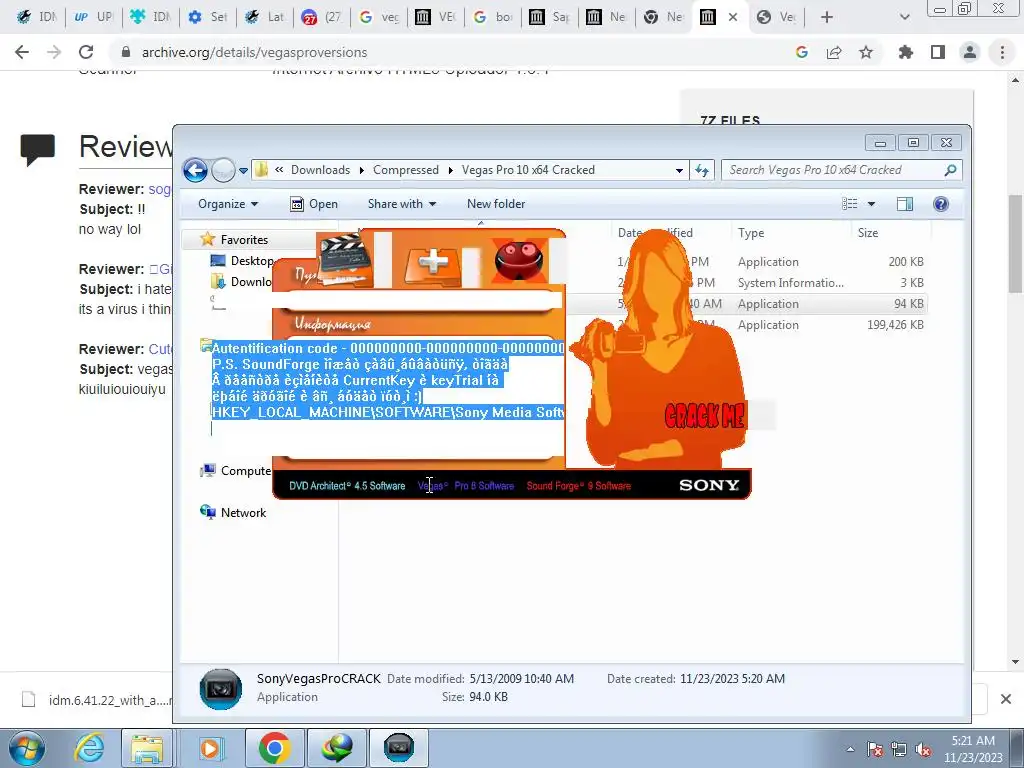The height and width of the screenshot is (768, 1024).
Task: Open Chrome extensions puzzle icon
Action: pos(905,52)
